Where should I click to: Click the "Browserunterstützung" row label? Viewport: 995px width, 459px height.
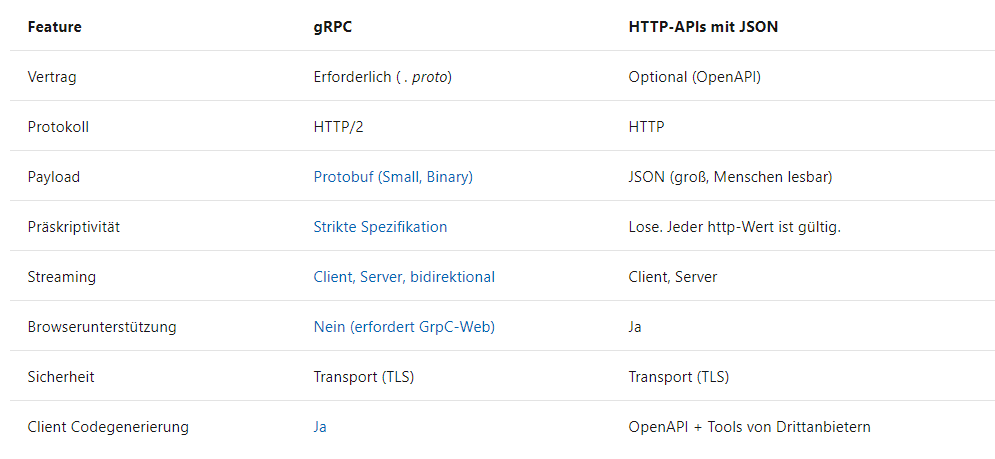(x=100, y=327)
